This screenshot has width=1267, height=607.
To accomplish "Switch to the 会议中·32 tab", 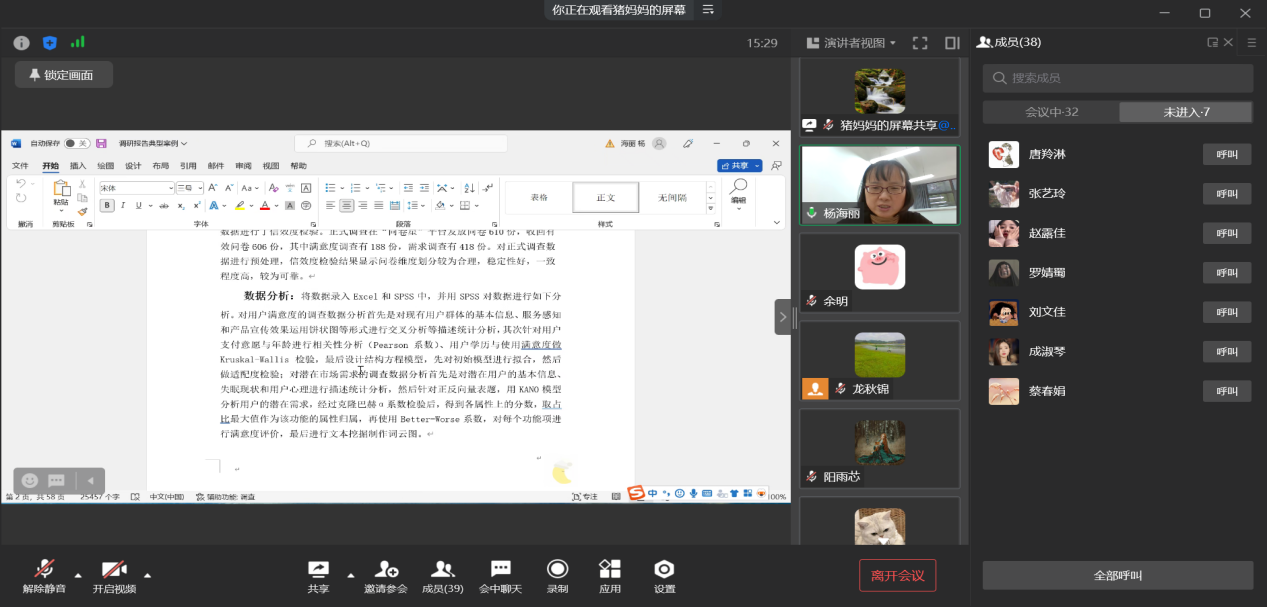I will point(1051,112).
